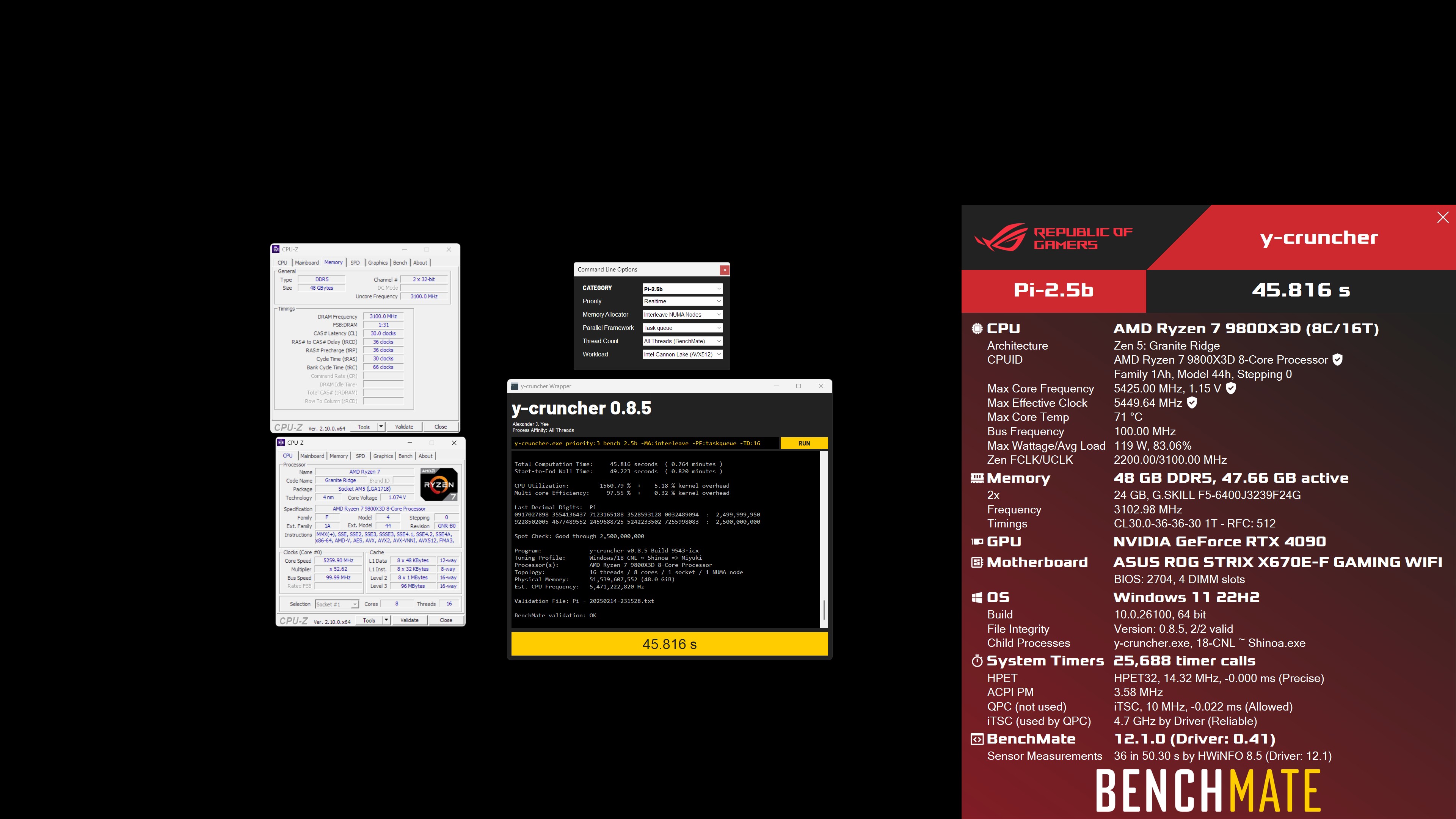Click Tools button in upper CPU-Z window
The height and width of the screenshot is (819, 1456).
click(364, 427)
